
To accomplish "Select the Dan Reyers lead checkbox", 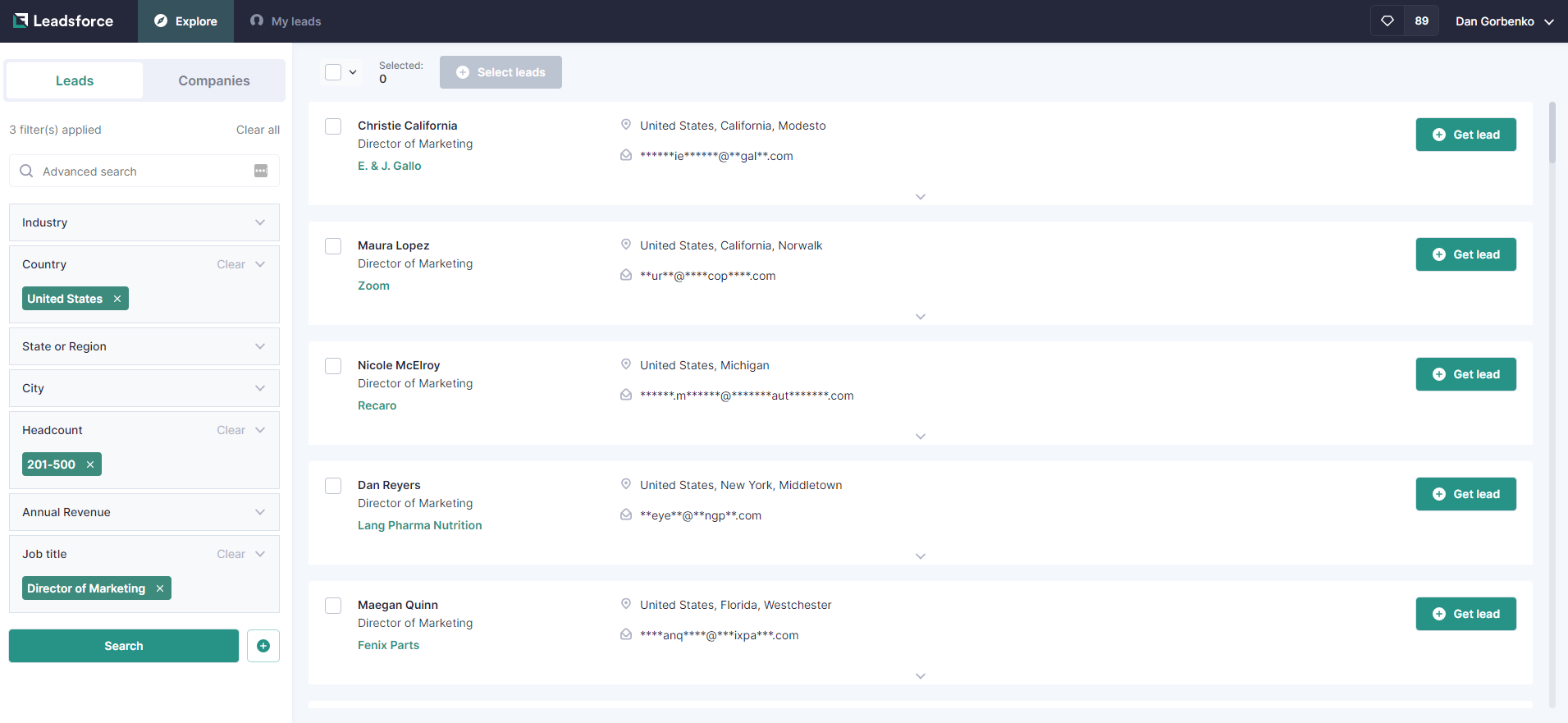I will pos(333,486).
